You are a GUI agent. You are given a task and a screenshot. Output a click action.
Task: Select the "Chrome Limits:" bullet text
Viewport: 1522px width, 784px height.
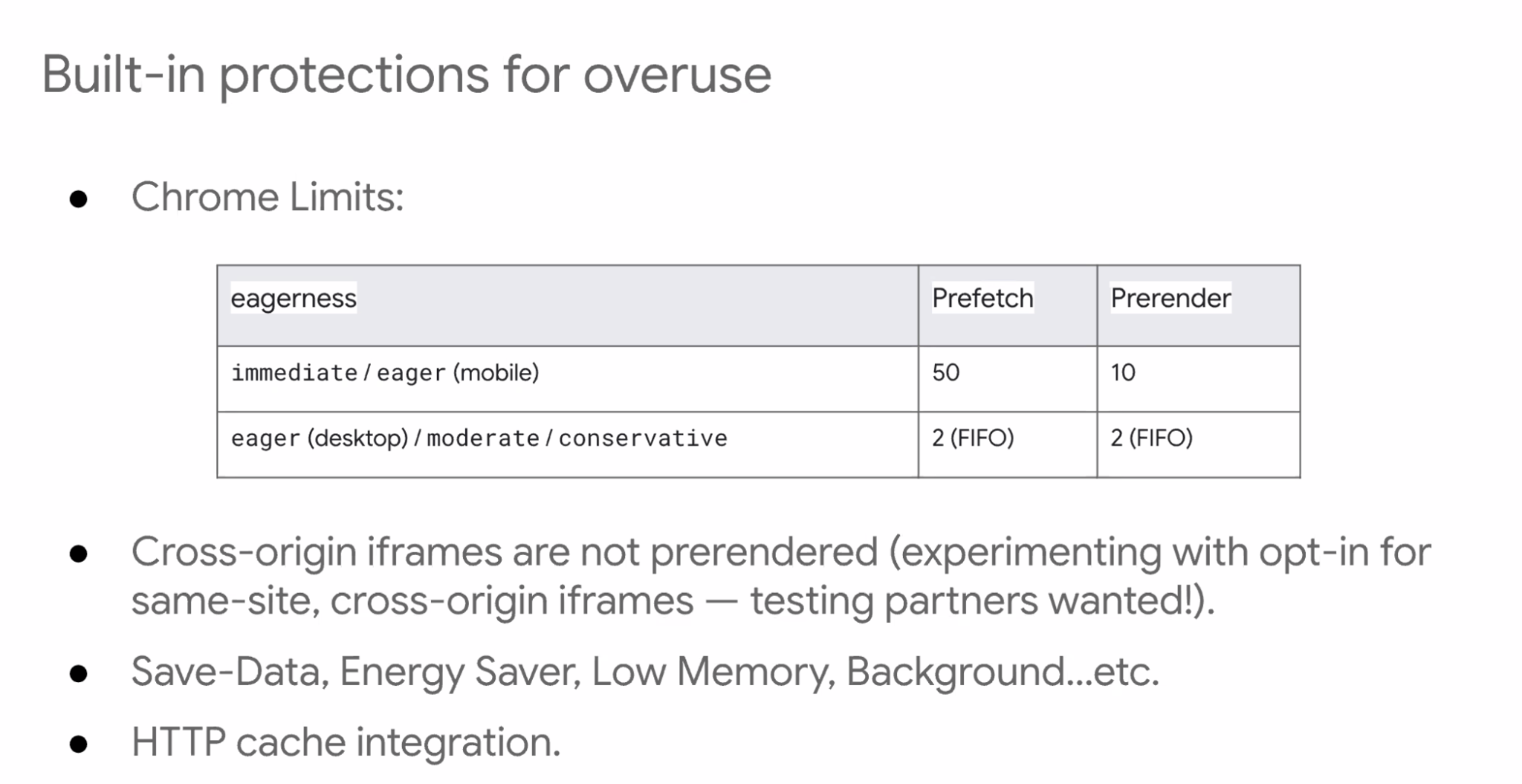tap(267, 197)
